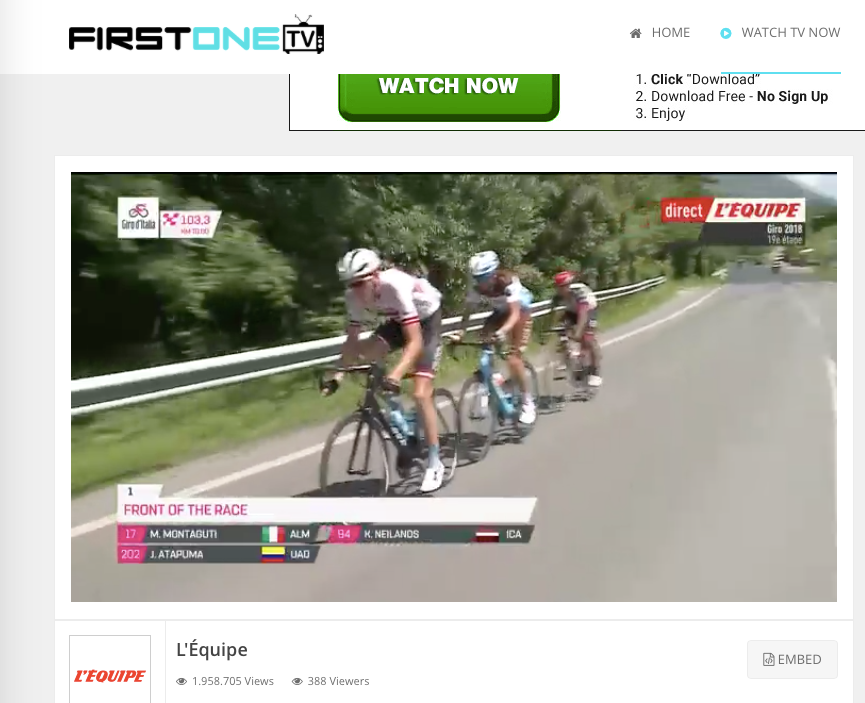The height and width of the screenshot is (703, 865).
Task: Click the L'Équipe channel title
Action: pyautogui.click(x=212, y=649)
